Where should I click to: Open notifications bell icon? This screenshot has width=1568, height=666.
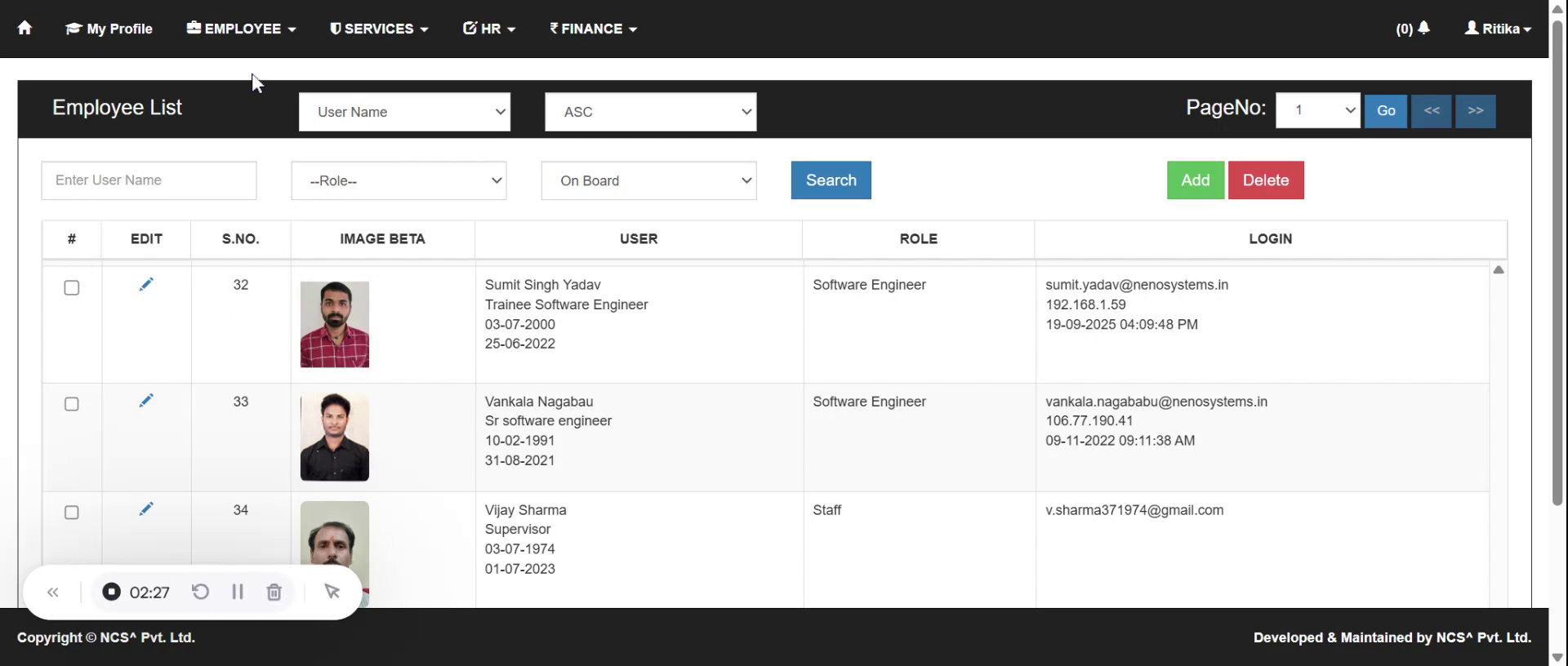pyautogui.click(x=1423, y=28)
